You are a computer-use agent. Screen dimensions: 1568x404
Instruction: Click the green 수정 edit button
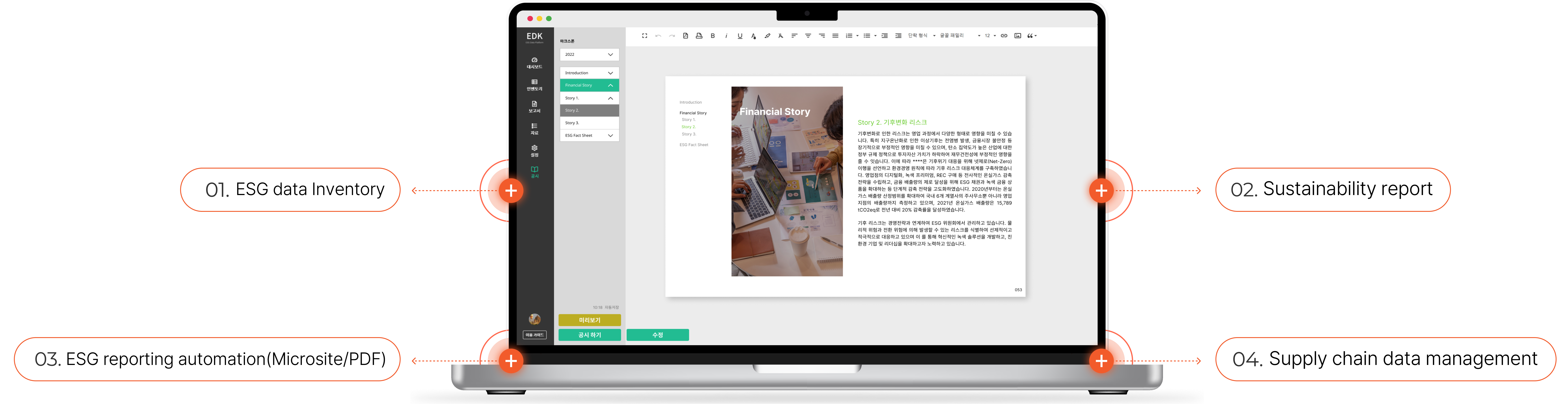point(657,335)
